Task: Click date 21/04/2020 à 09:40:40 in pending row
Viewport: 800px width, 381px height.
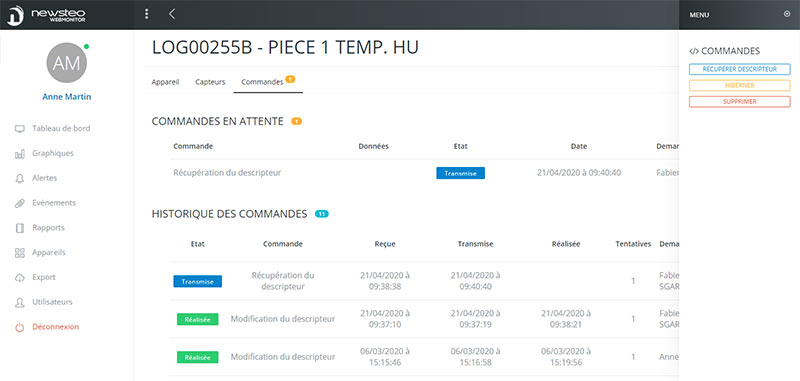Action: 579,173
